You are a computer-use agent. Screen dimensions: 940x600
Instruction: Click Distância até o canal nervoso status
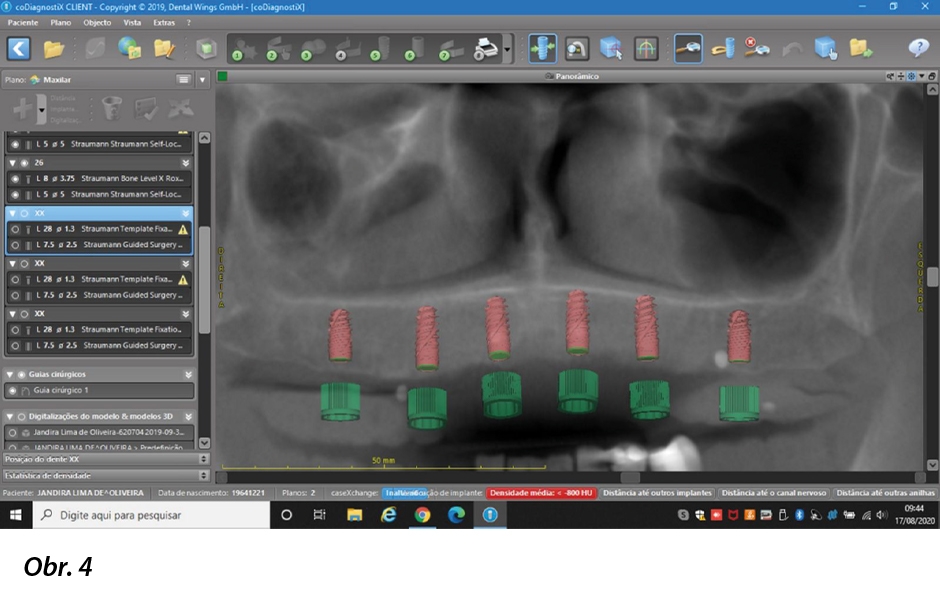[773, 493]
